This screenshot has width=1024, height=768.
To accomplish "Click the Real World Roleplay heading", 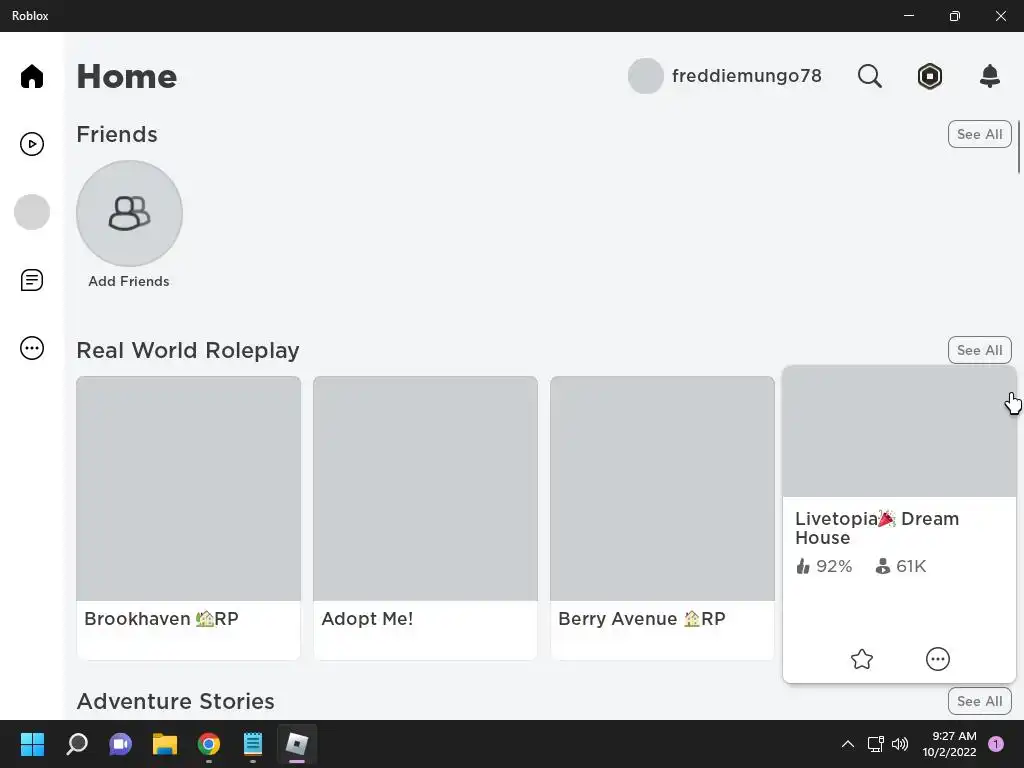I will pos(188,351).
